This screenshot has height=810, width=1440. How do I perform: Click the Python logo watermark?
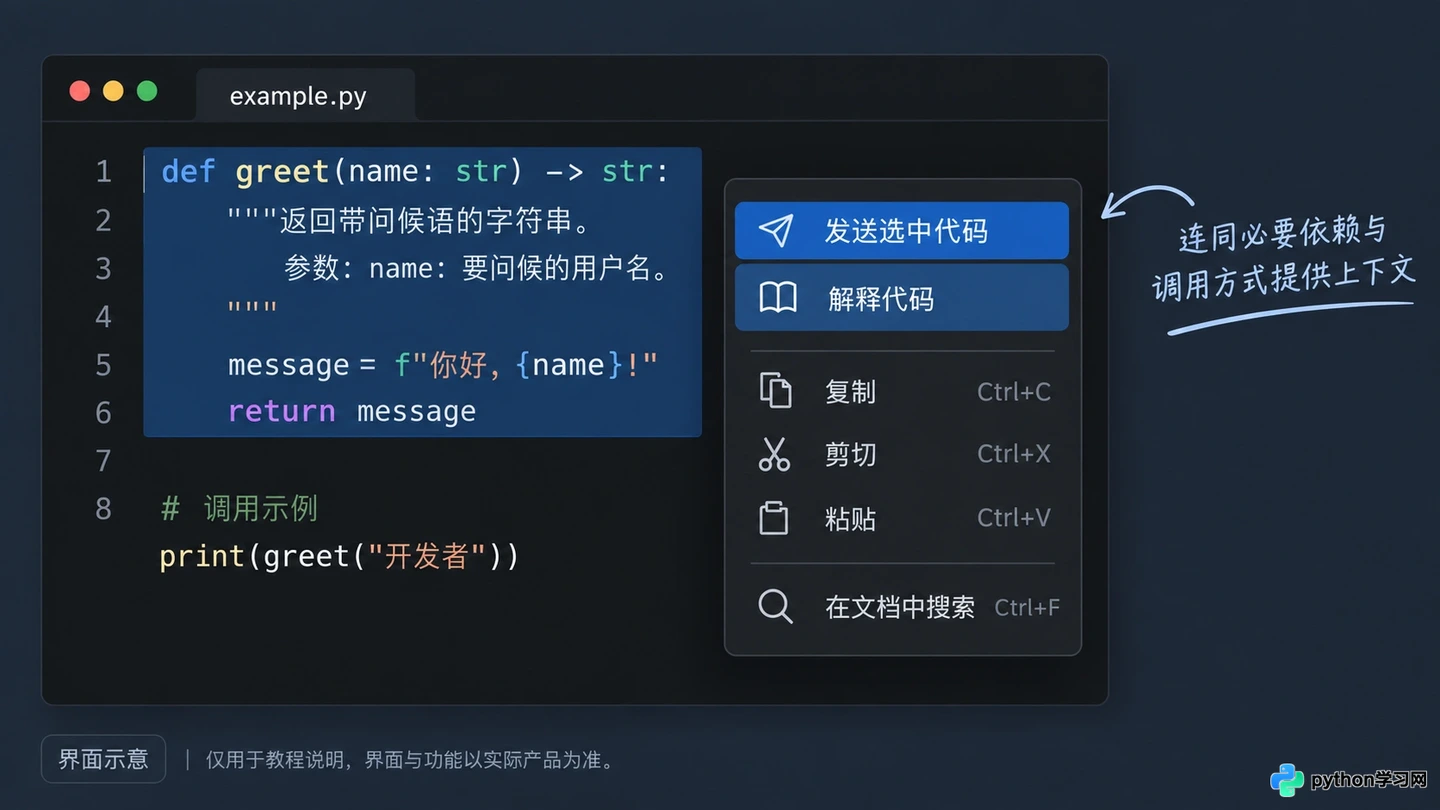(1286, 780)
